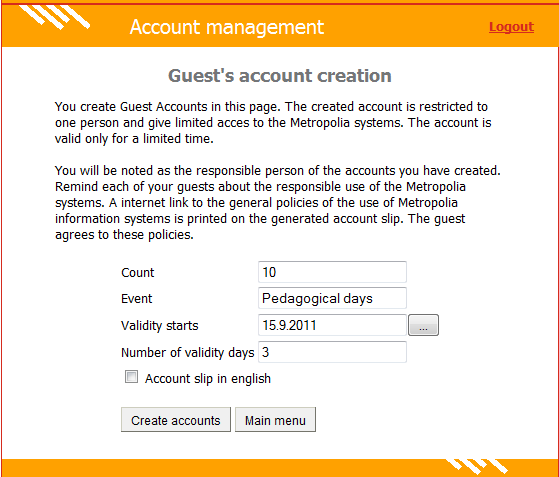Click the Count label
This screenshot has height=477, width=559.
[x=138, y=272]
